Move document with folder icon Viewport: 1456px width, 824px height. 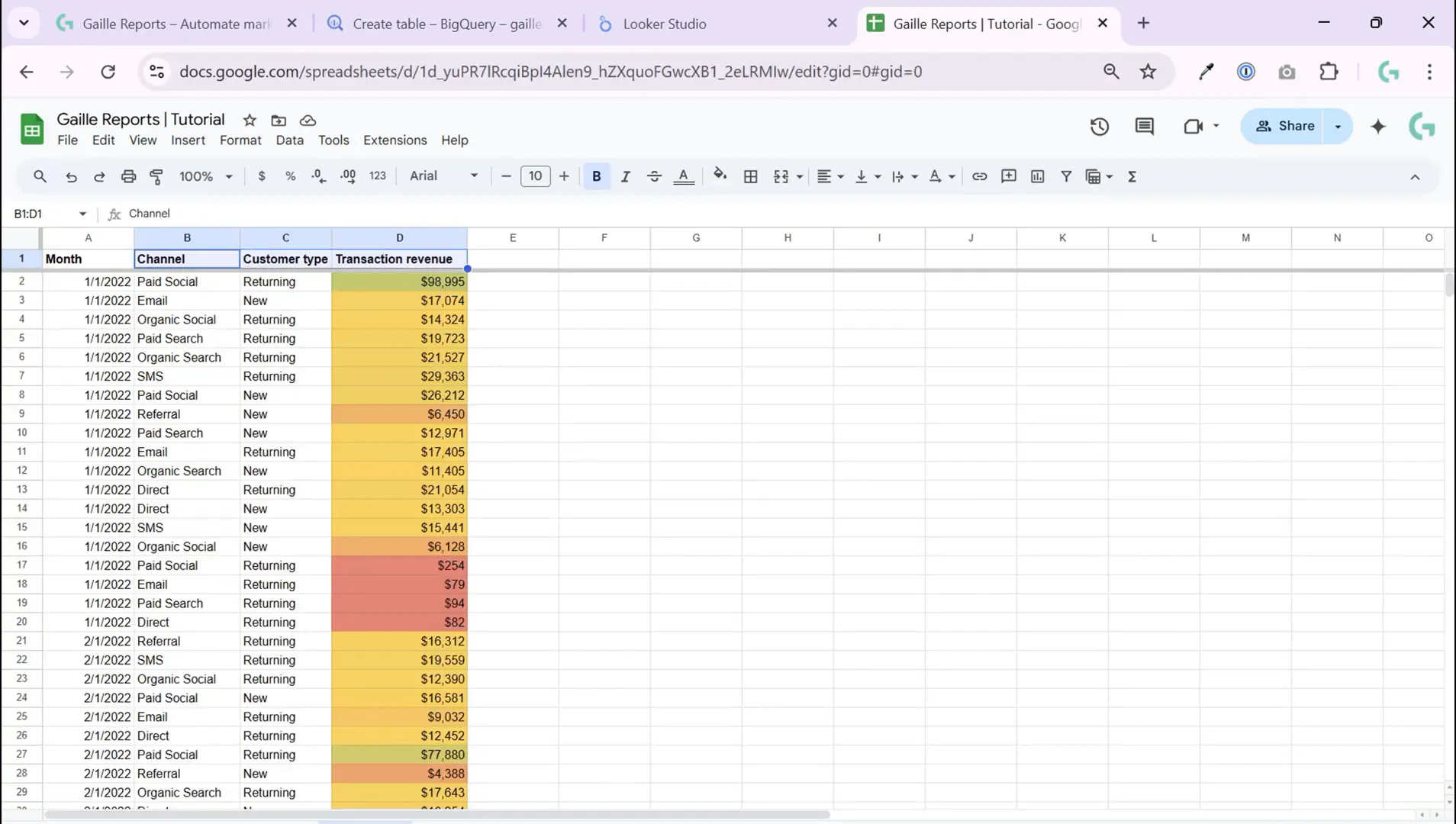279,121
